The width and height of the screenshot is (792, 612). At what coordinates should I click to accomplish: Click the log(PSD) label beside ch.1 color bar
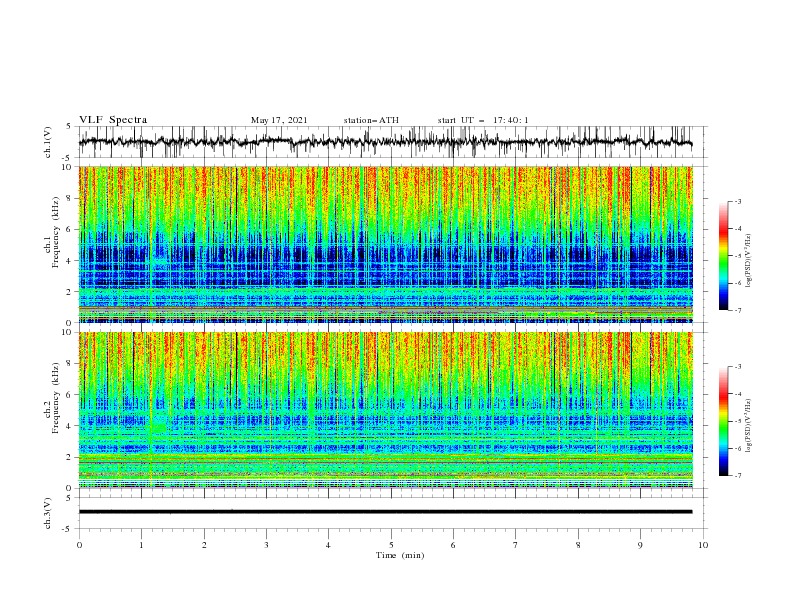pyautogui.click(x=748, y=261)
